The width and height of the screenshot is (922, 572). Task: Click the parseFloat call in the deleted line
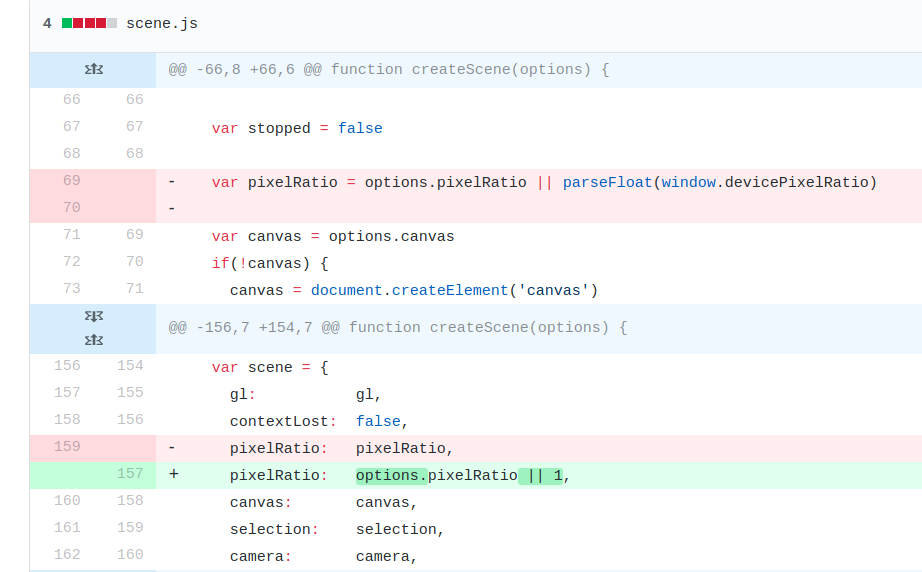coord(607,182)
